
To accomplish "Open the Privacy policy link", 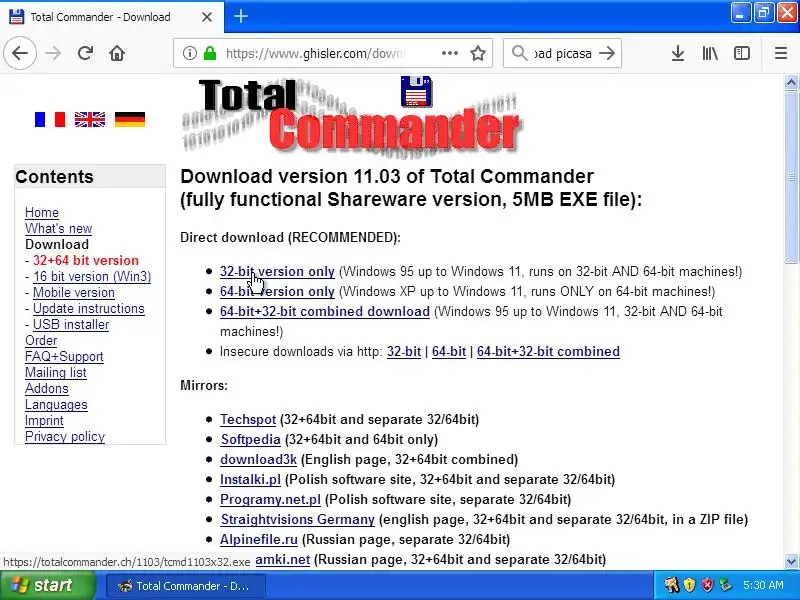I will pos(65,436).
